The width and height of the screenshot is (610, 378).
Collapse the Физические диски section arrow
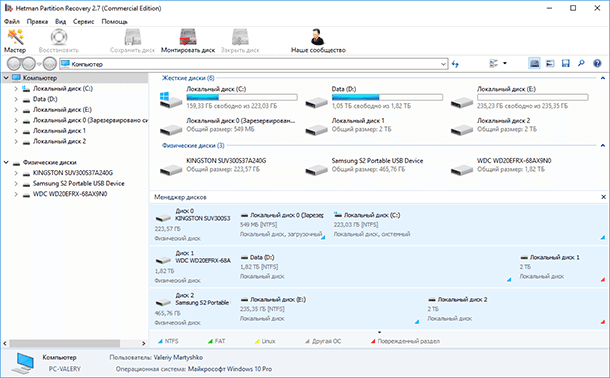(x=603, y=145)
